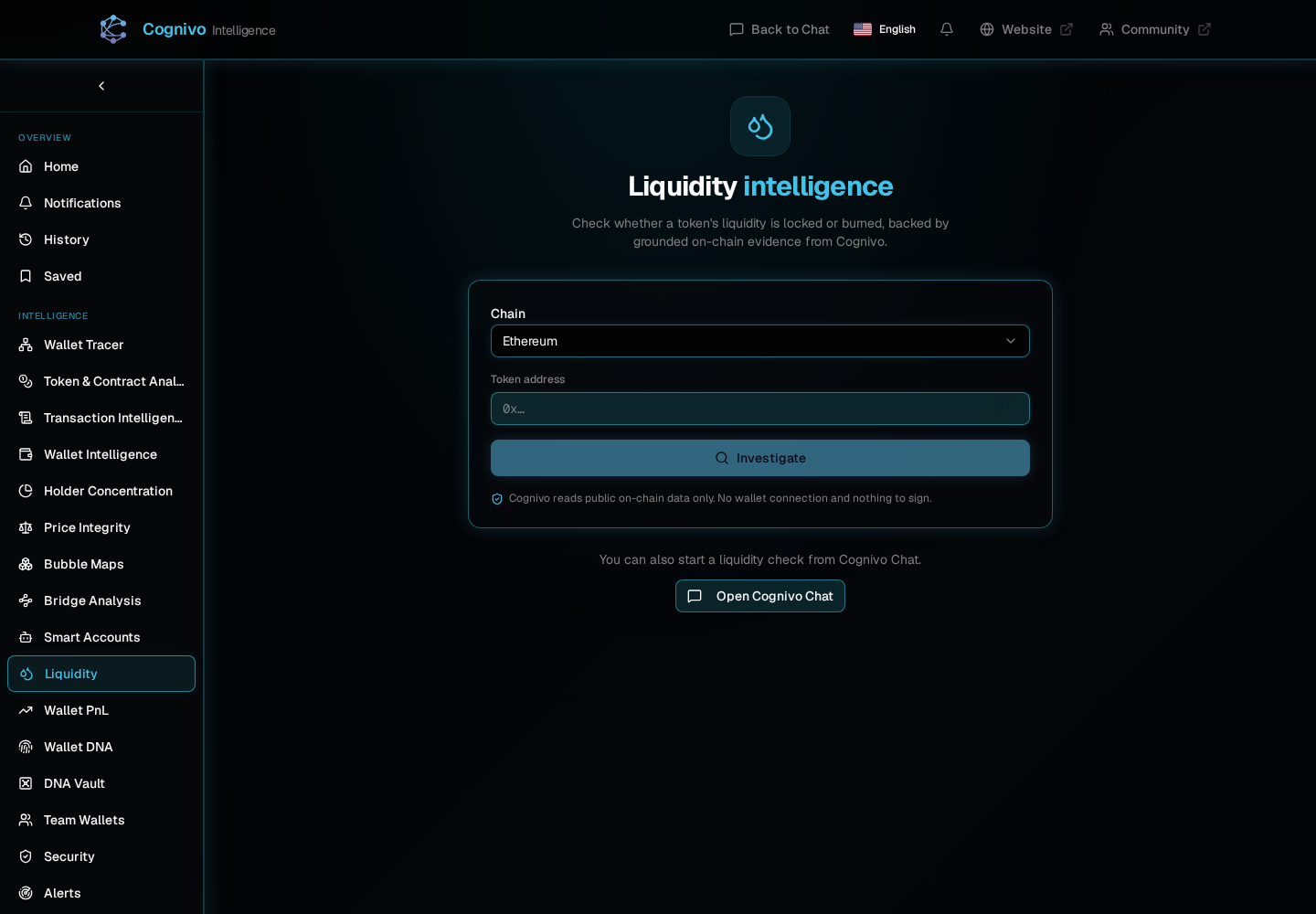This screenshot has height=914, width=1316.
Task: Click the DNA Vault icon
Action: (26, 783)
